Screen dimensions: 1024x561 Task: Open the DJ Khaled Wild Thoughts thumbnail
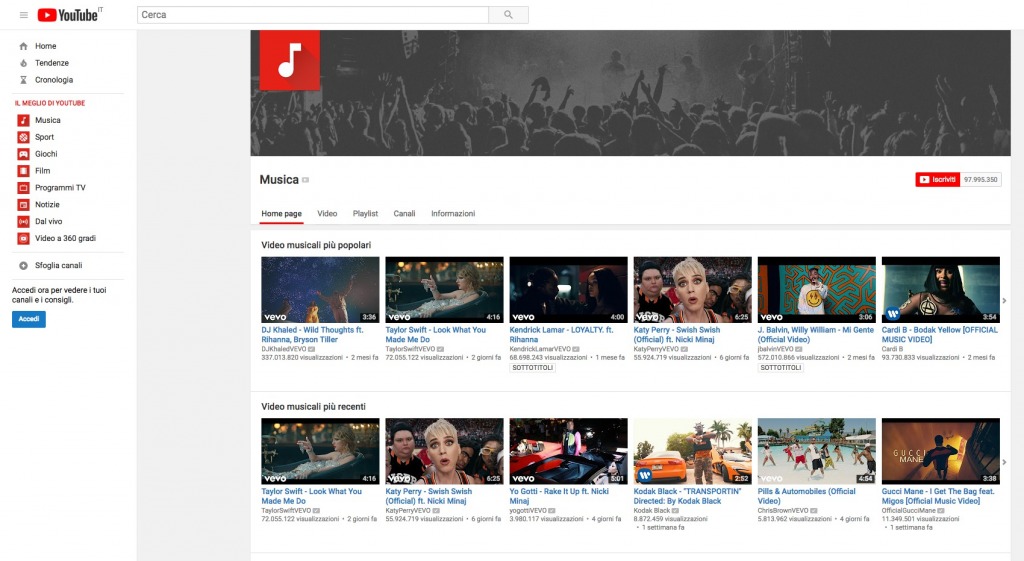click(320, 290)
